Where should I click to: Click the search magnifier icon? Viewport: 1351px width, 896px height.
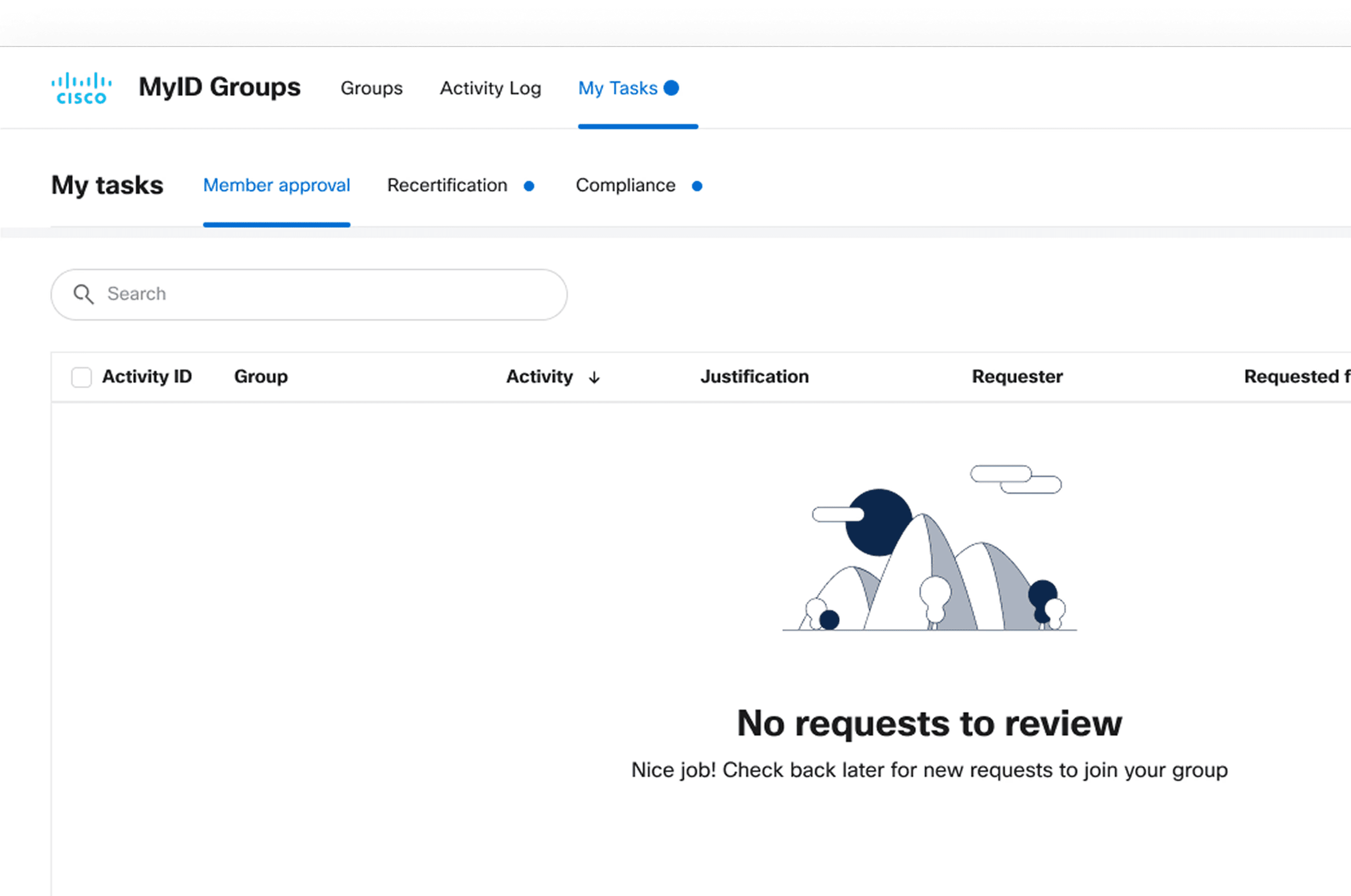point(84,295)
